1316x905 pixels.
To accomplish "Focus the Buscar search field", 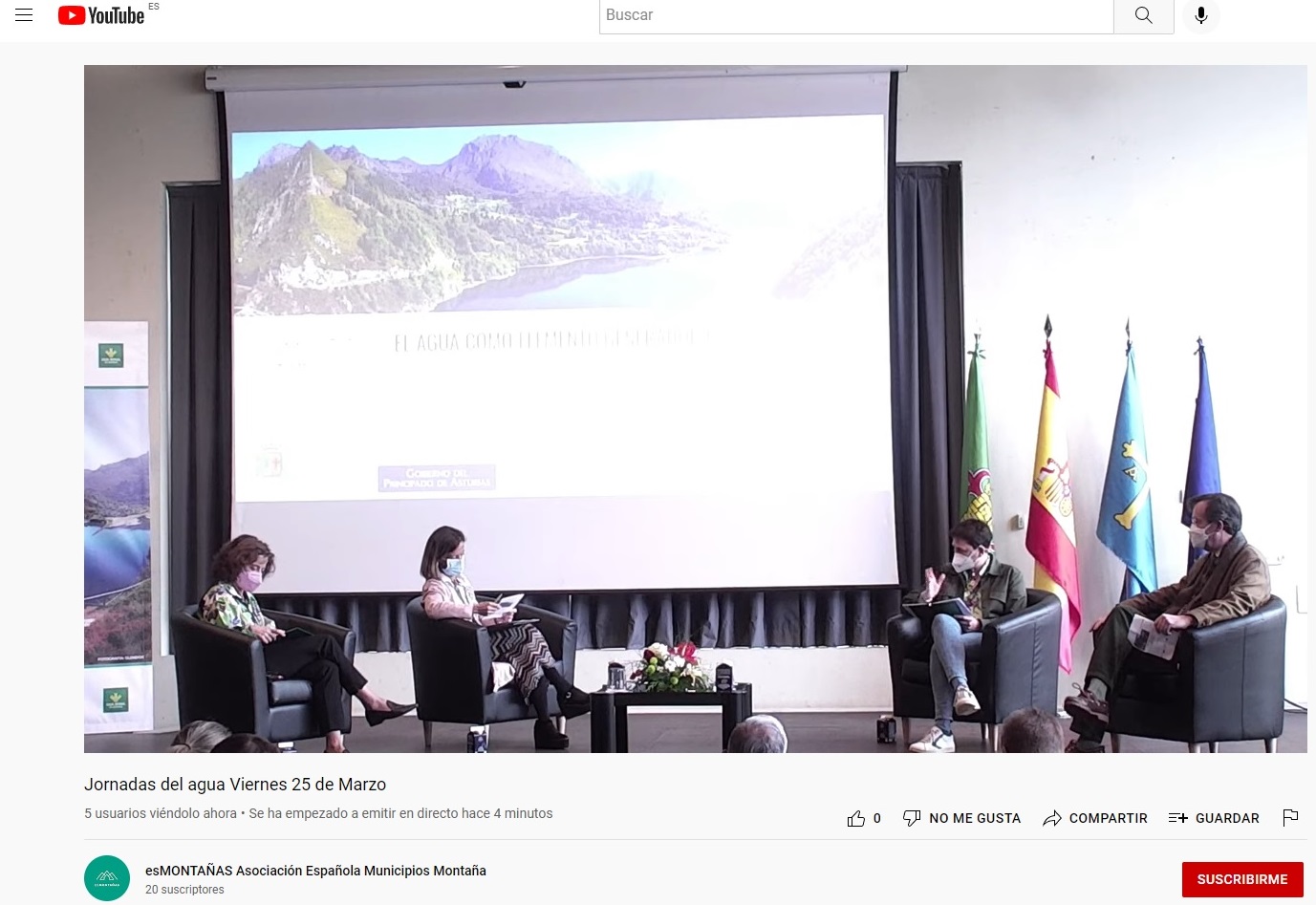I will (x=855, y=15).
